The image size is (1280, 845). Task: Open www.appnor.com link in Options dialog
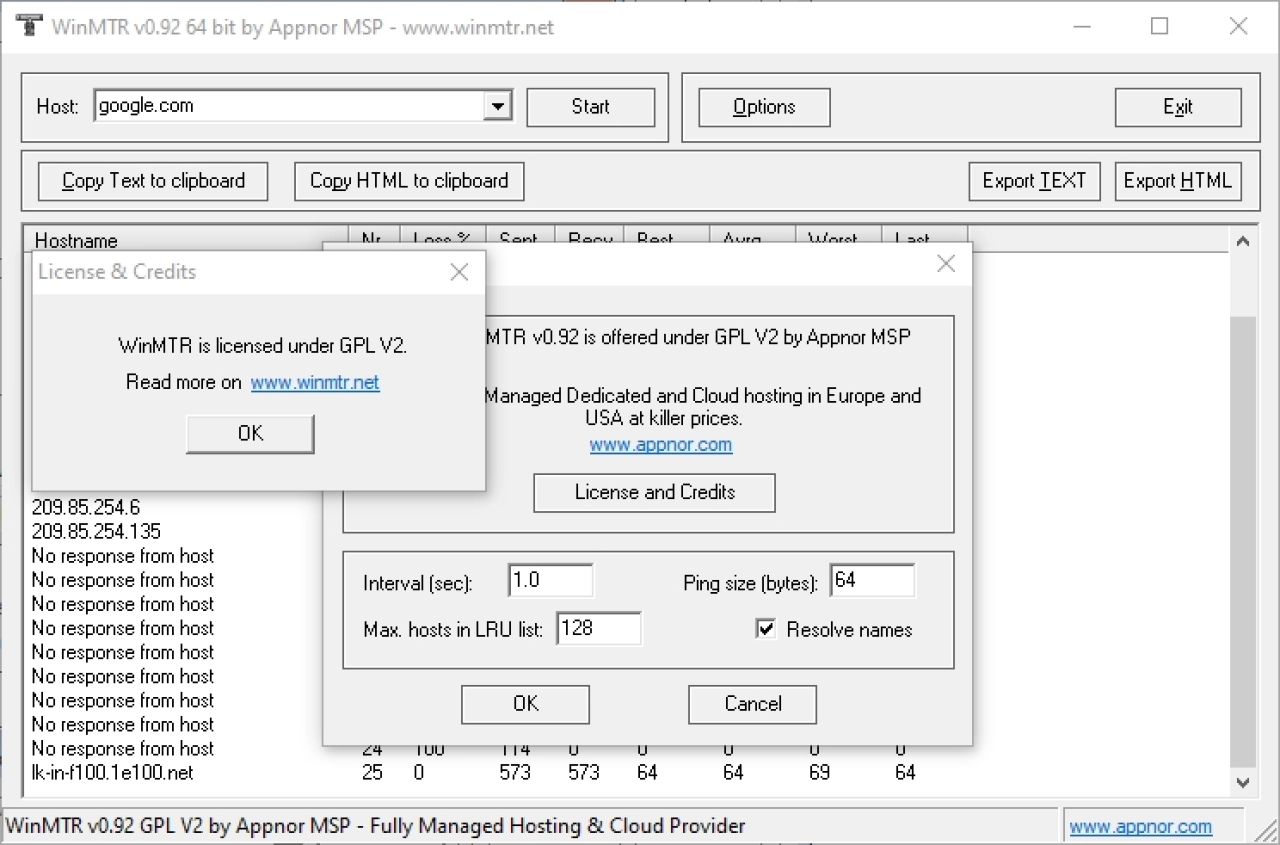[660, 445]
